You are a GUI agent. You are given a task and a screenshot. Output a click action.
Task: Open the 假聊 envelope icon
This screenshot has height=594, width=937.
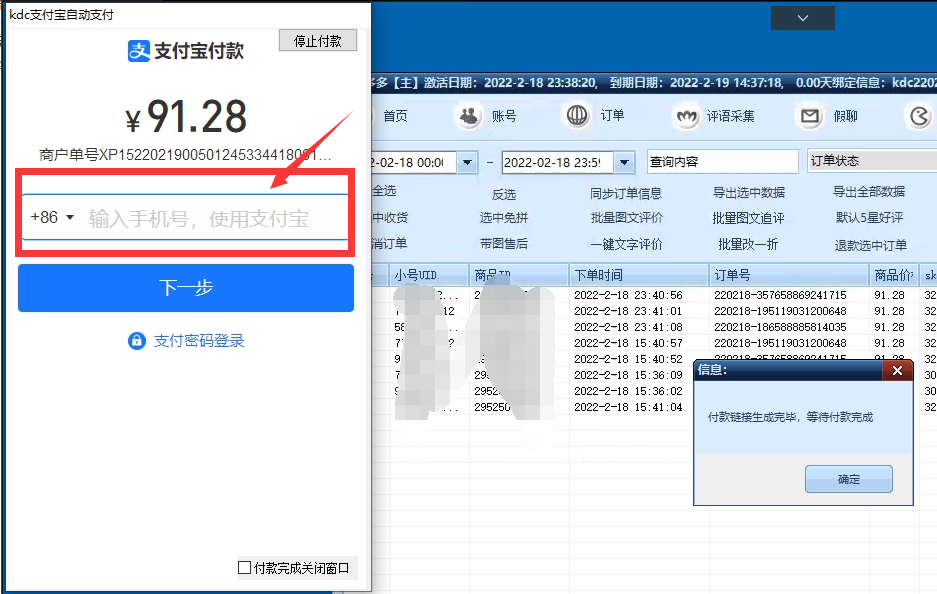coord(810,116)
